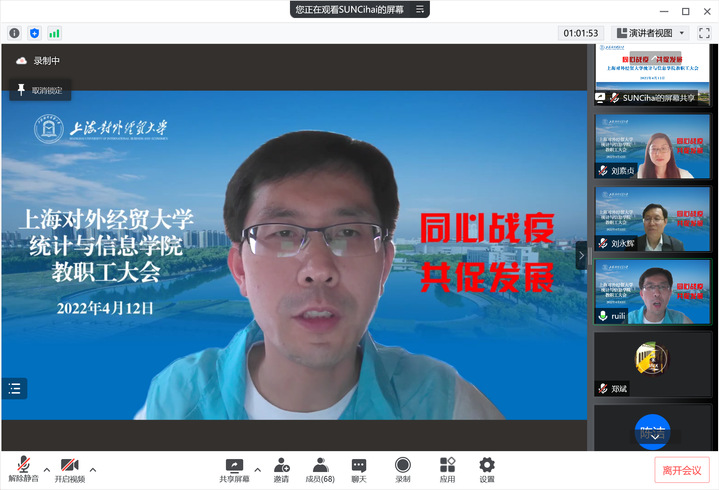The width and height of the screenshot is (719, 490).
Task: Click the meeting info icon at top left
Action: pos(15,33)
